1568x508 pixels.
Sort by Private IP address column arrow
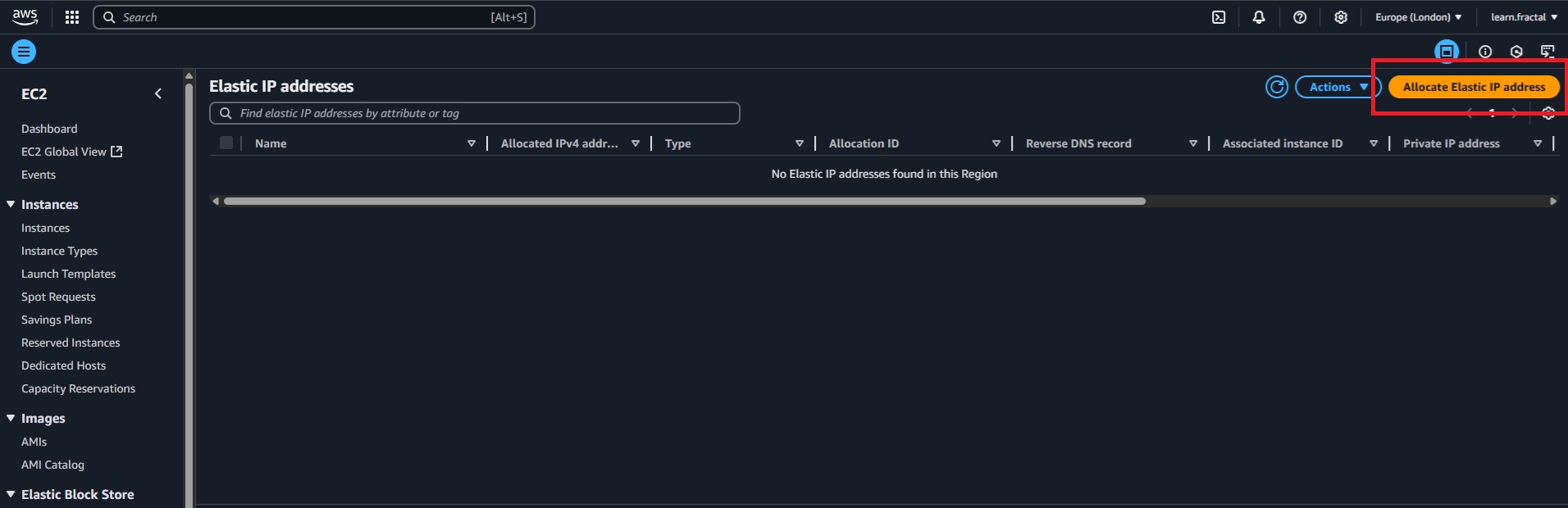[1538, 143]
